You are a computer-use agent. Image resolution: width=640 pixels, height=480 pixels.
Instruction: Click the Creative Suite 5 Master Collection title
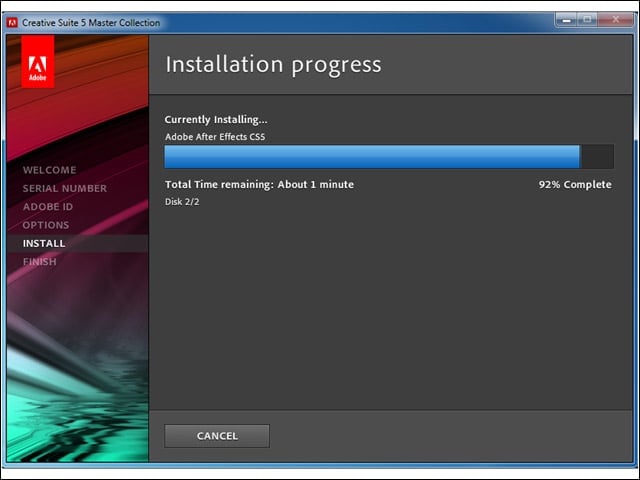click(x=91, y=23)
